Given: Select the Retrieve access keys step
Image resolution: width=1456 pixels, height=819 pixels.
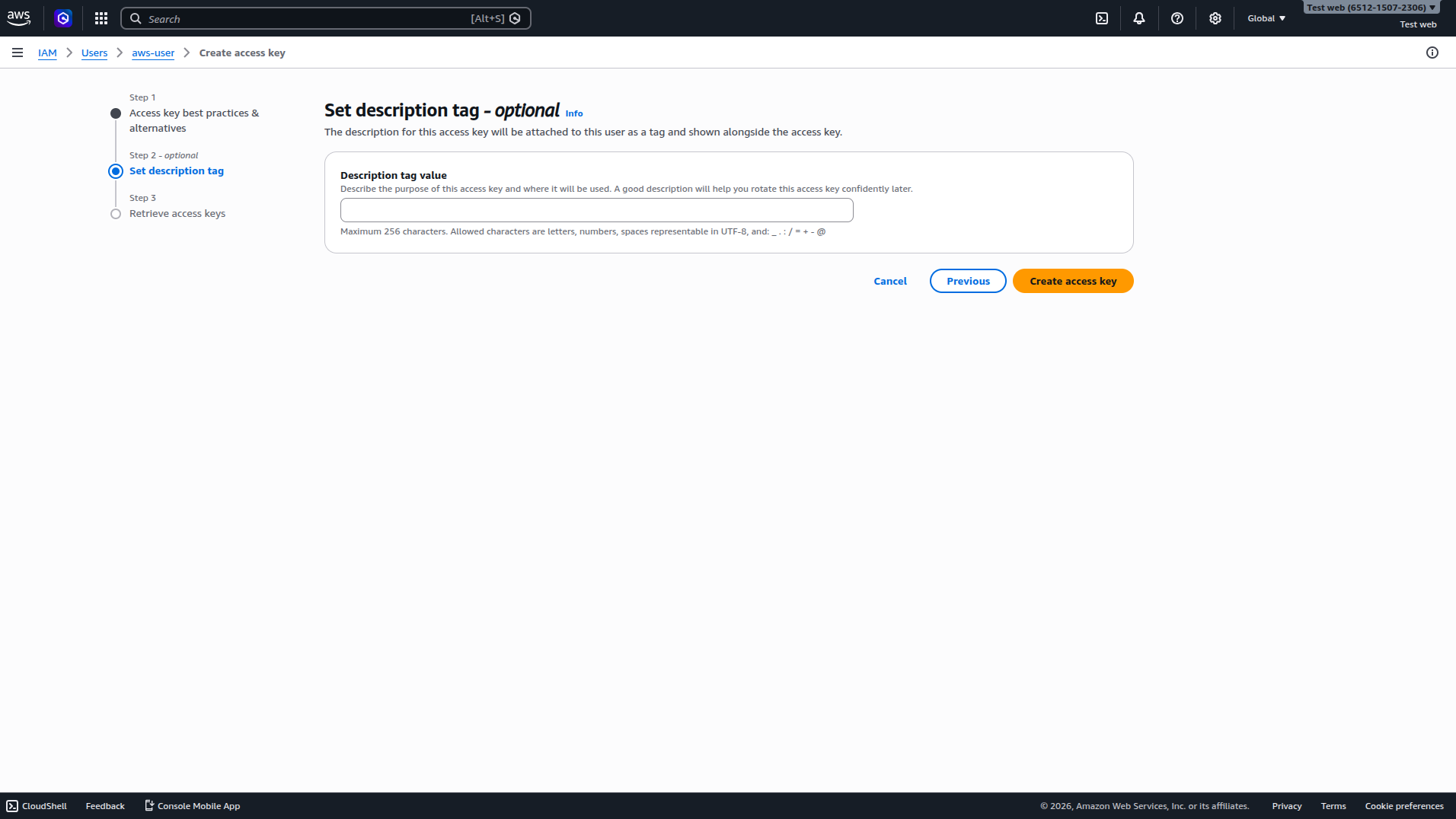Looking at the screenshot, I should coord(177,213).
